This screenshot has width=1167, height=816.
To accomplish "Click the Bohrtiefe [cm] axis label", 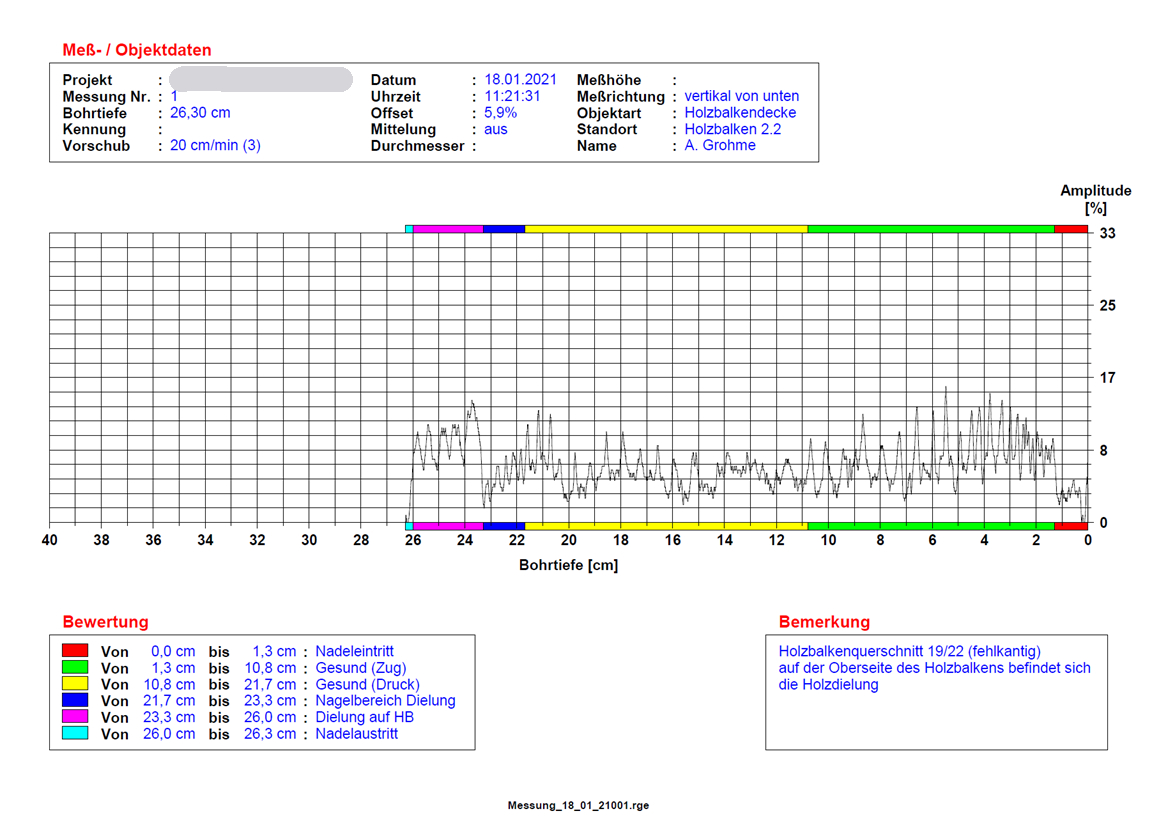I will [569, 565].
